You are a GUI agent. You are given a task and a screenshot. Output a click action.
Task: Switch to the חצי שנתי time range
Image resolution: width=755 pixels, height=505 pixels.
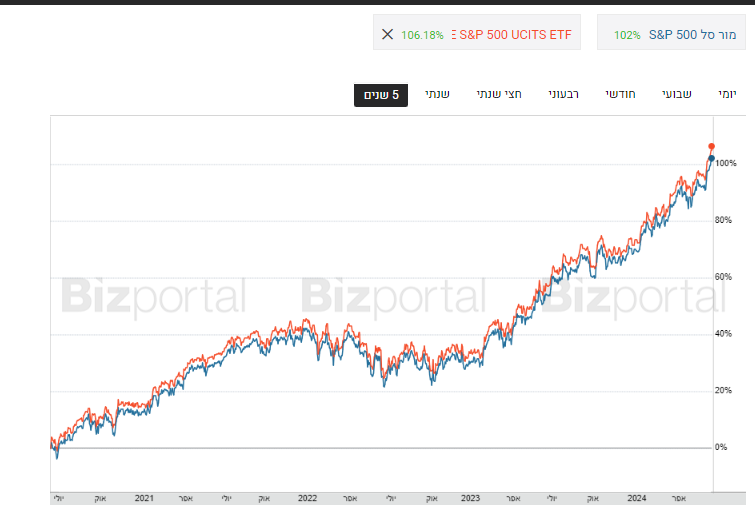click(x=499, y=94)
